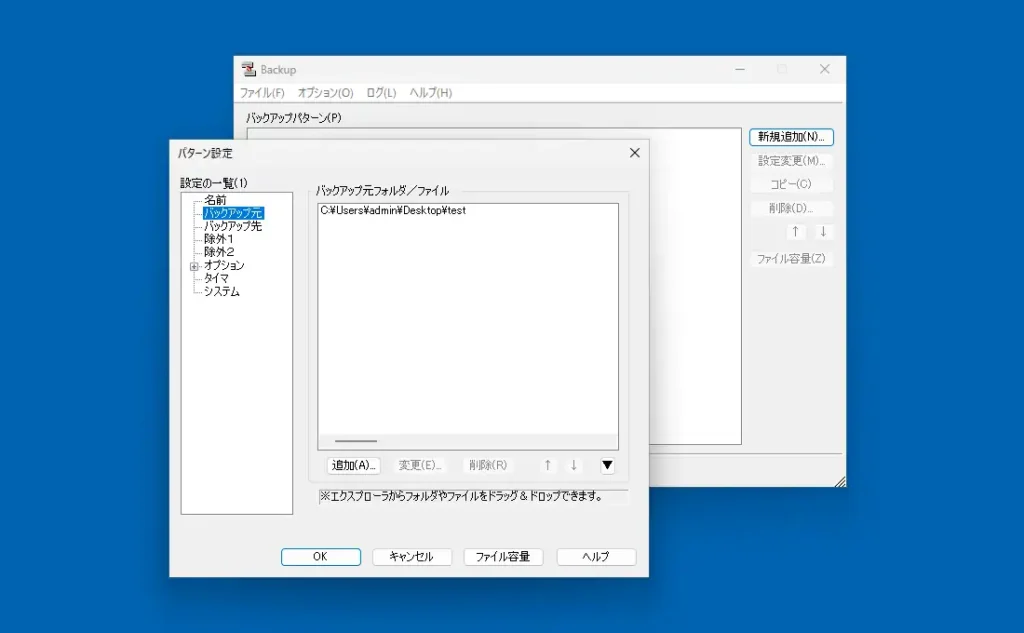
Task: Click the 新規追加(N) button
Action: [x=792, y=137]
